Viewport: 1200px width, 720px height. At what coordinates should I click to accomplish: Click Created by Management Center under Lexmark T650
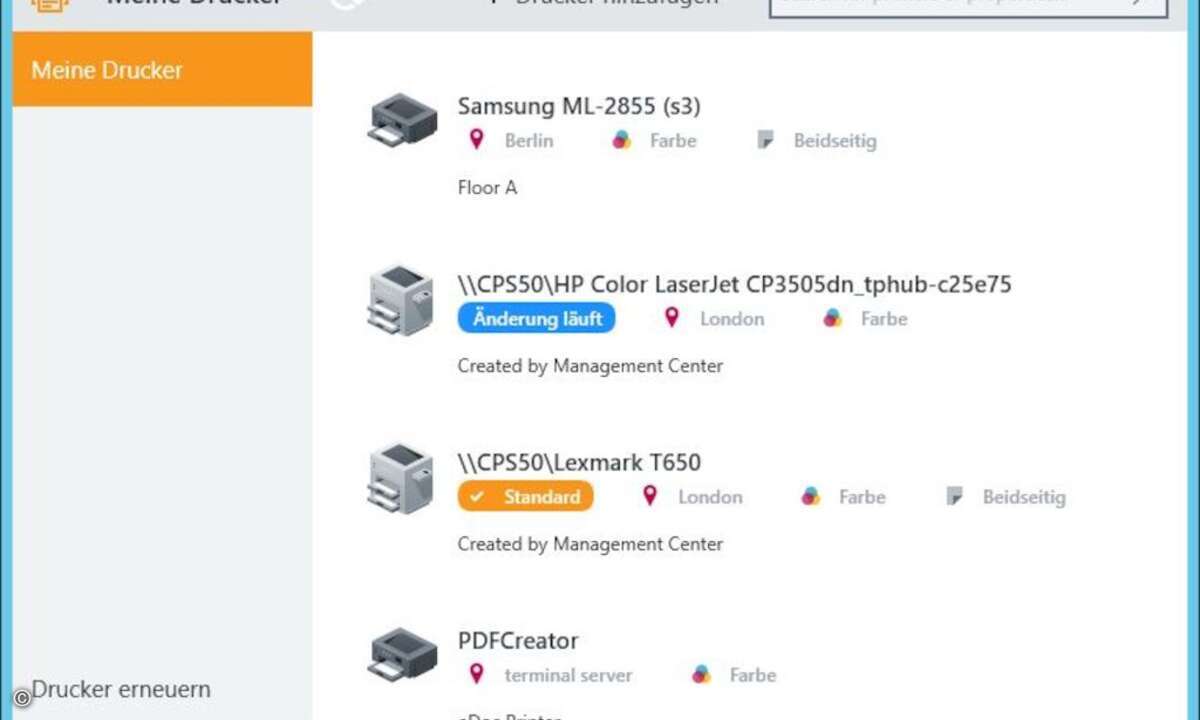point(590,544)
